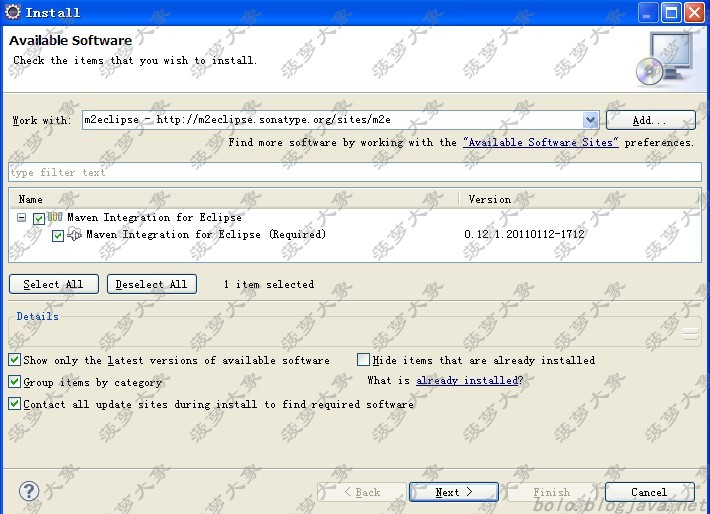Open the already installed link

467,380
